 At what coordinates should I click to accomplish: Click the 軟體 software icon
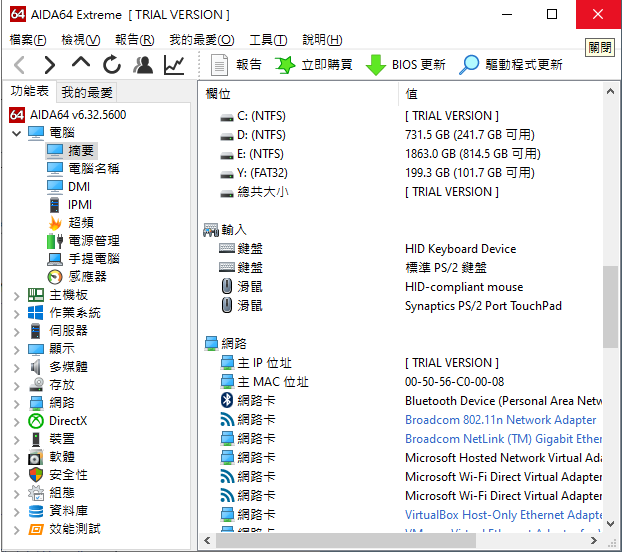pyautogui.click(x=36, y=458)
